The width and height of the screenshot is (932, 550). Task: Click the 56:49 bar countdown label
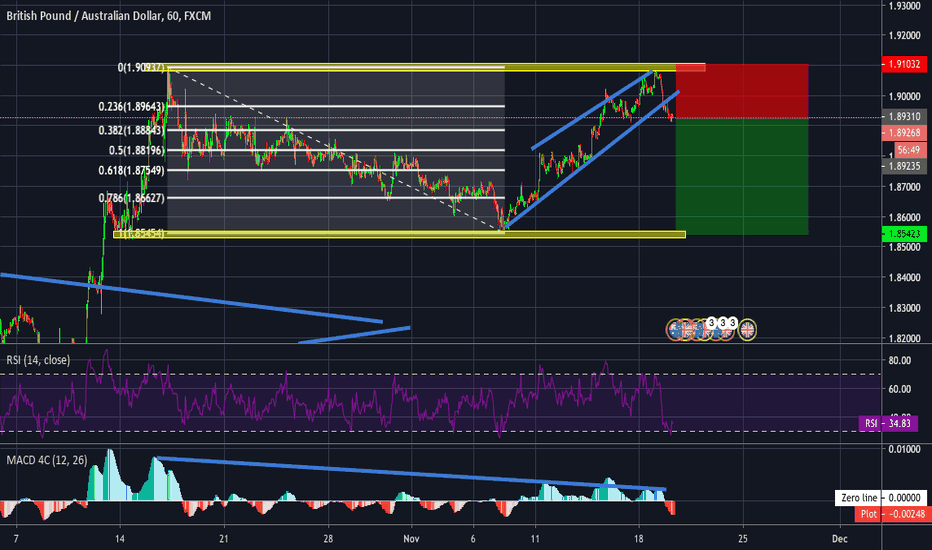[903, 148]
